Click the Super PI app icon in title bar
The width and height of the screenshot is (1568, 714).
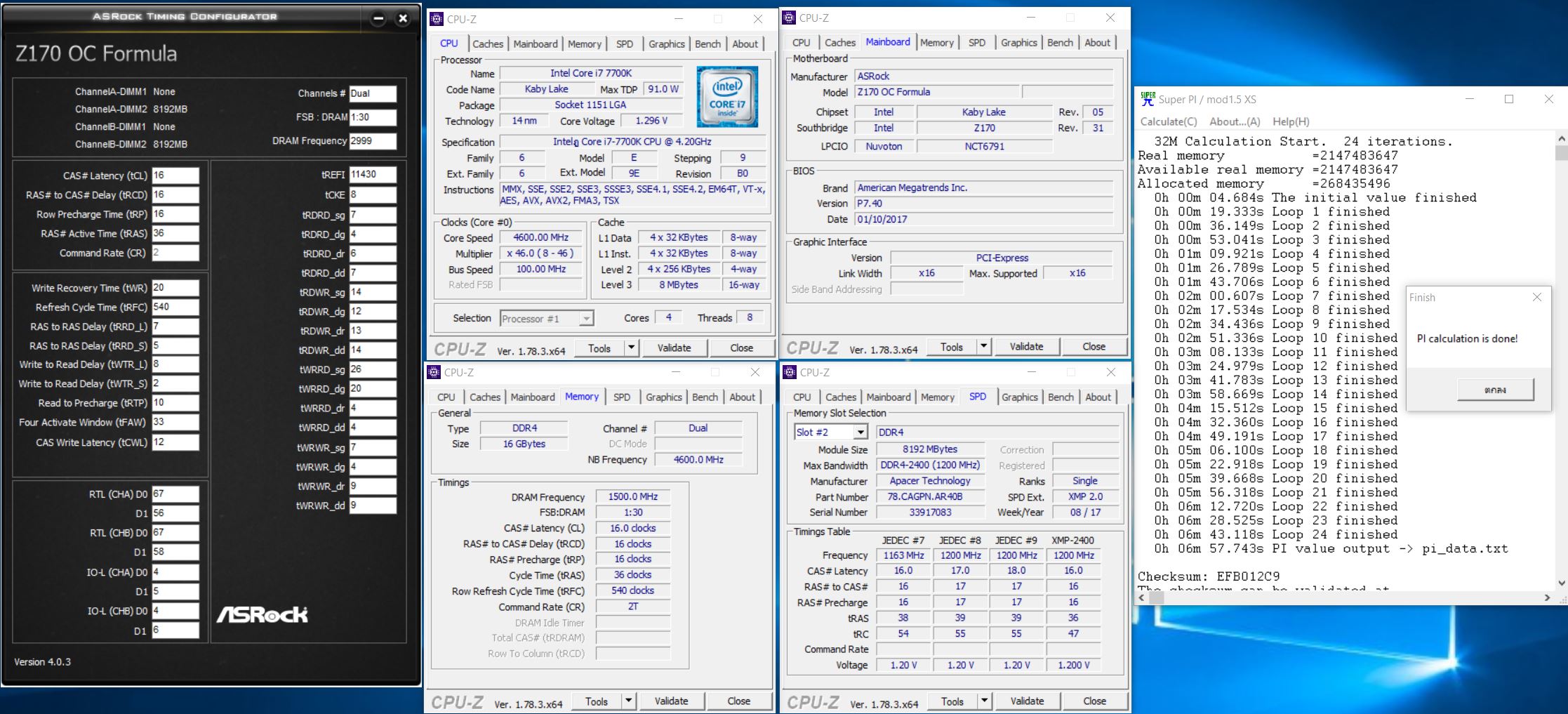tap(1148, 99)
